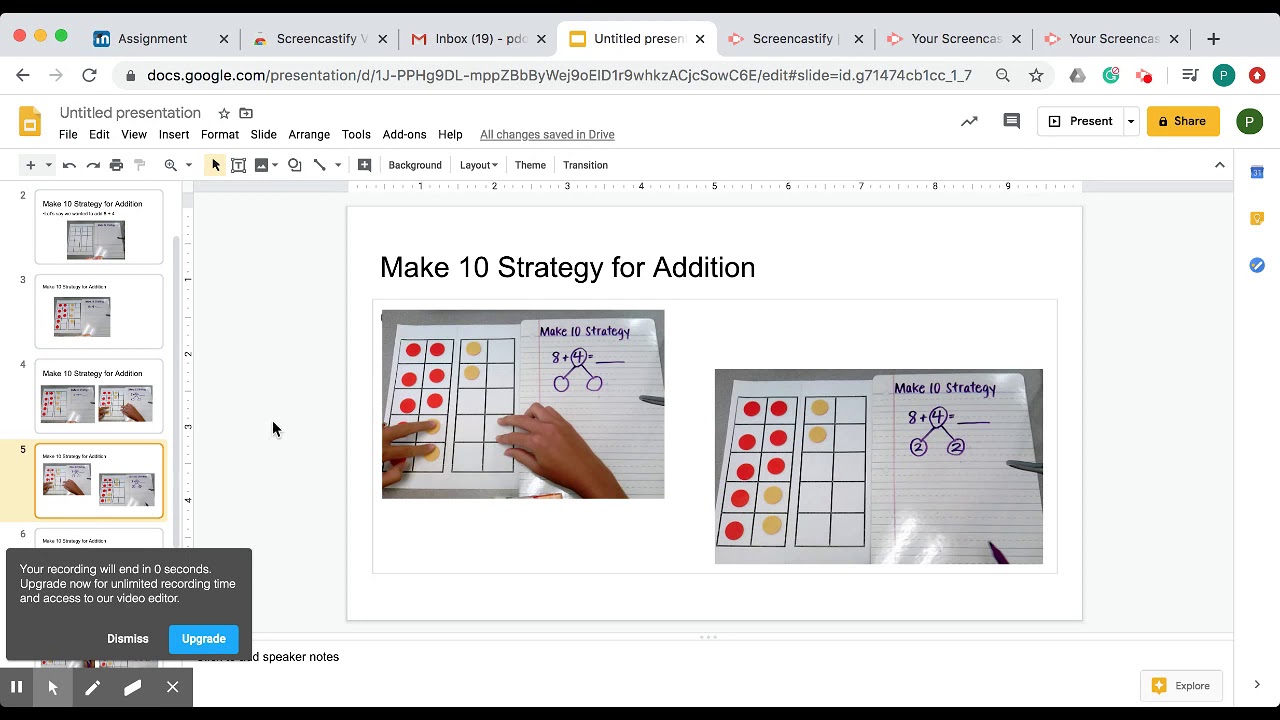
Task: Collapse the toolbar menus with chevron
Action: click(1220, 165)
